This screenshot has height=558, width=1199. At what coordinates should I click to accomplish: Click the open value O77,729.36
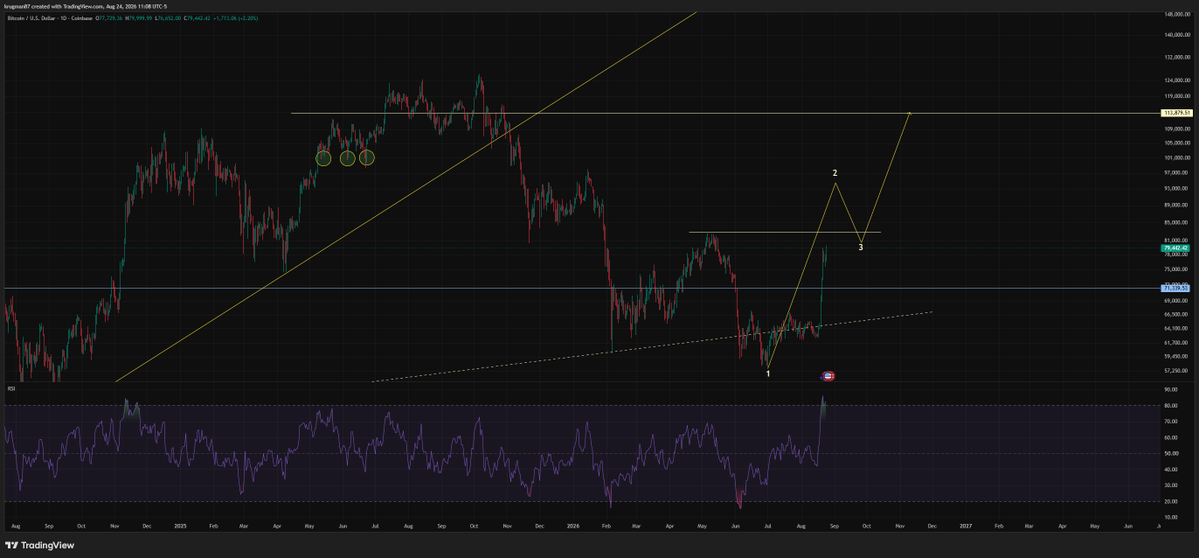click(x=109, y=18)
